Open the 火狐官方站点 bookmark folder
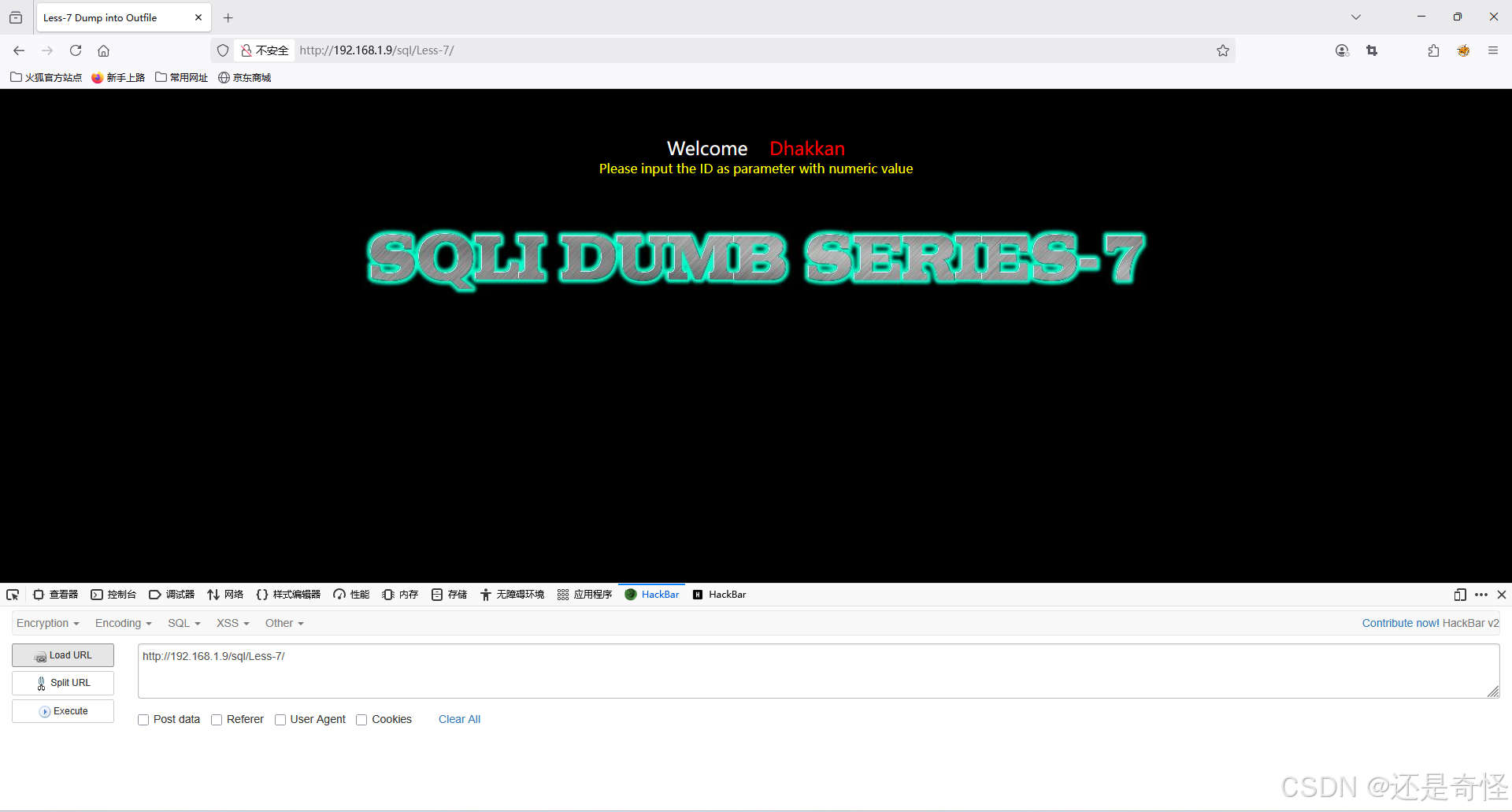Viewport: 1512px width, 812px height. (x=46, y=77)
